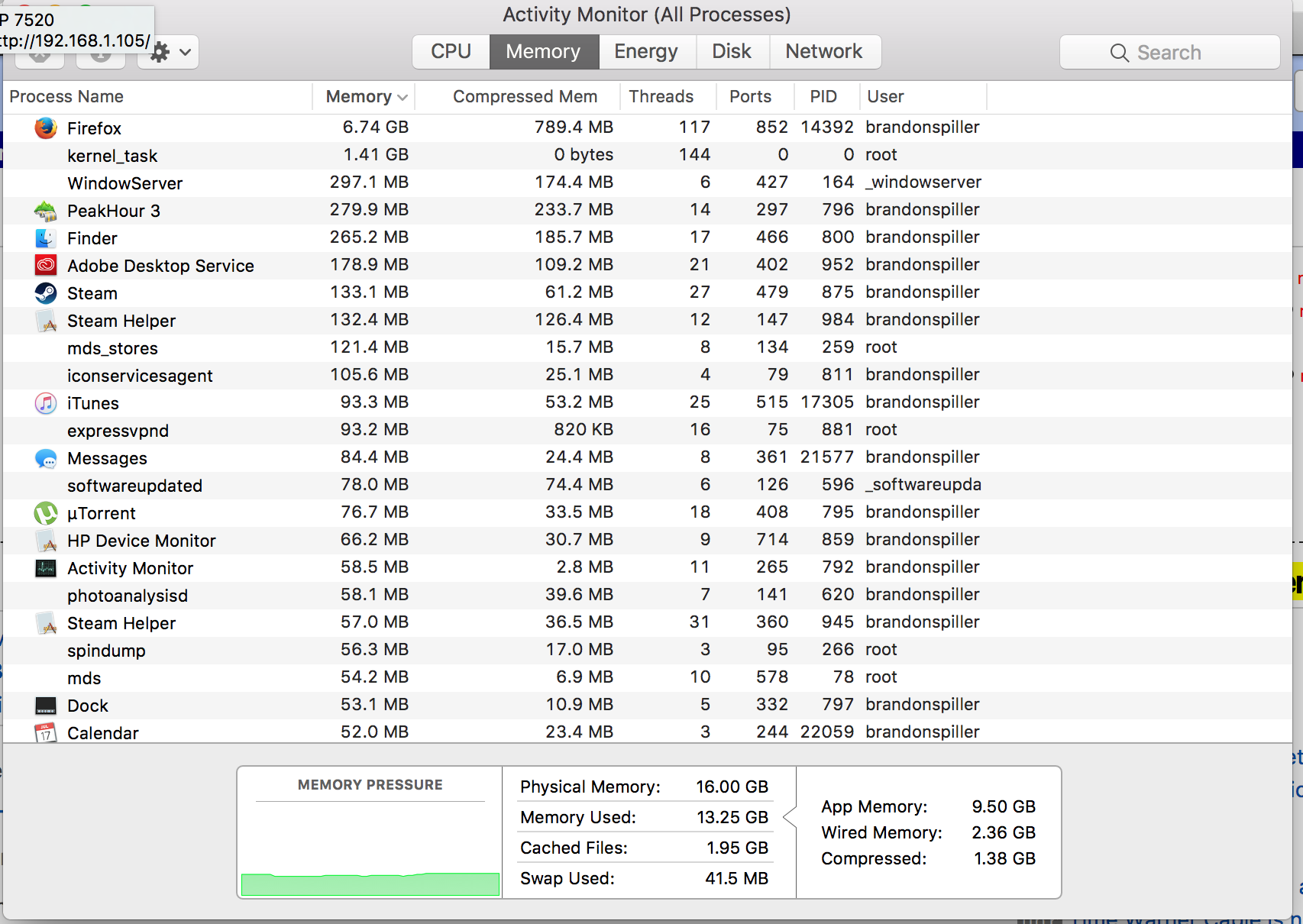Screen dimensions: 1303x924
Task: Click the Memory Pressure graph
Action: pos(370,849)
